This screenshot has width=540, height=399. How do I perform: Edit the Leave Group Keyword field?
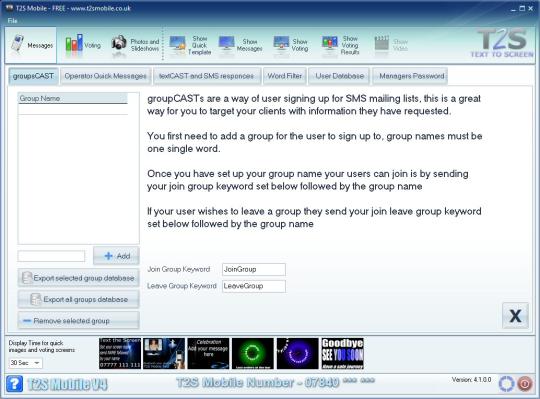coord(254,286)
